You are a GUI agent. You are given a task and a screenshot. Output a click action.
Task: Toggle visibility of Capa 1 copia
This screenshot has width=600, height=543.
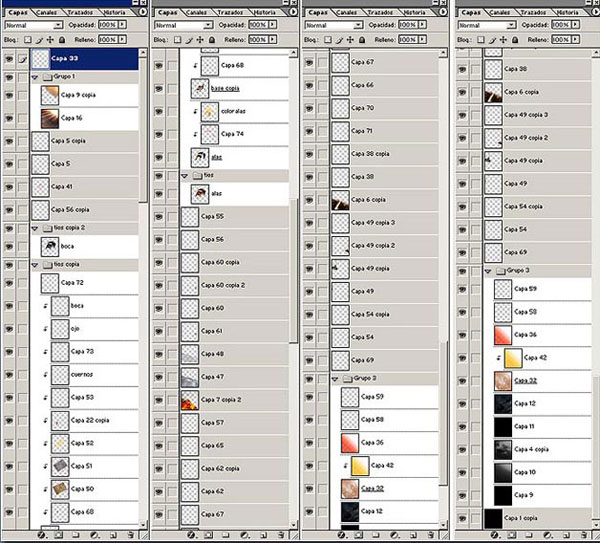tap(462, 518)
